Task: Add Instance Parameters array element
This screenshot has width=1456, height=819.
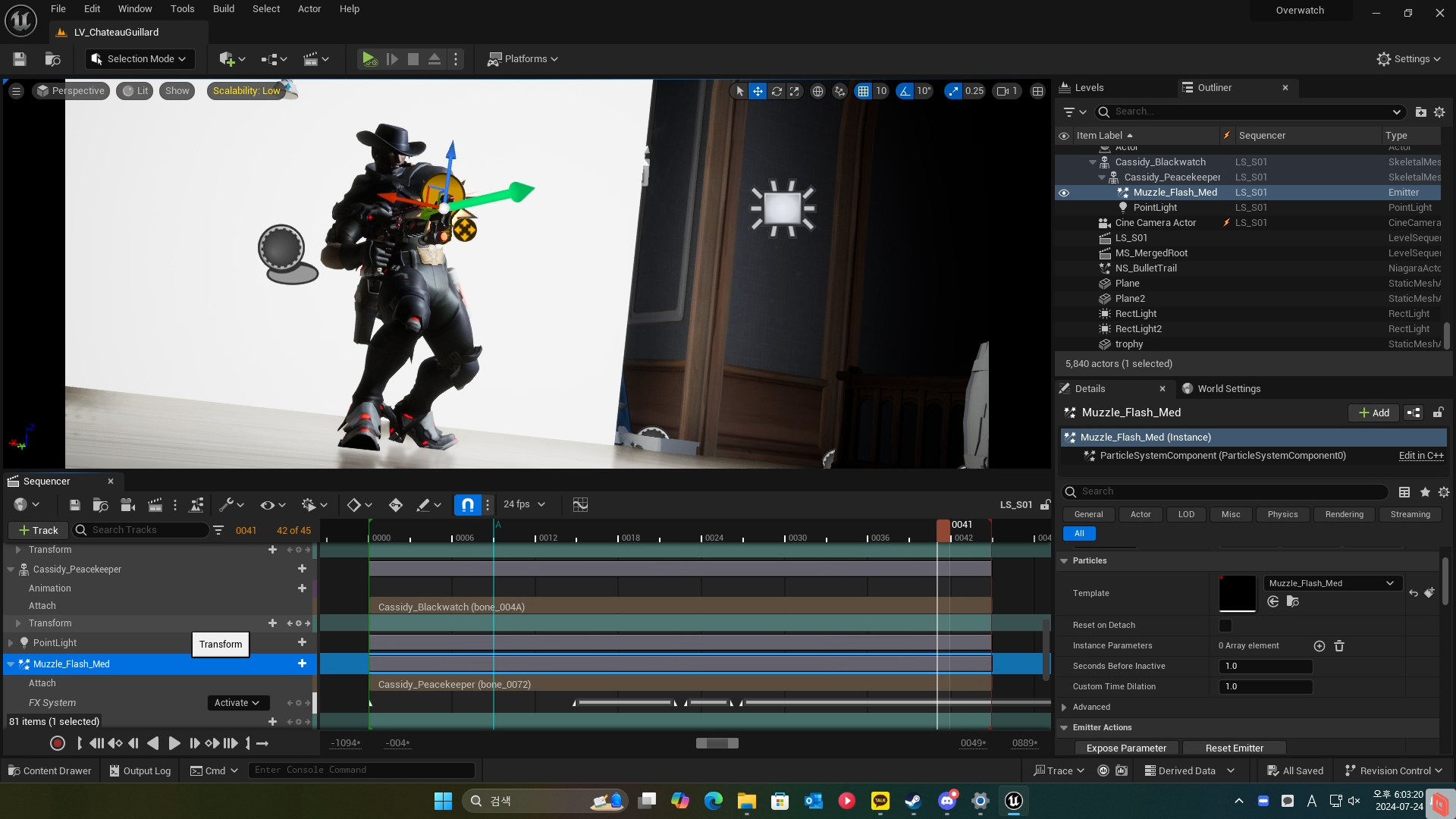Action: pyautogui.click(x=1319, y=646)
